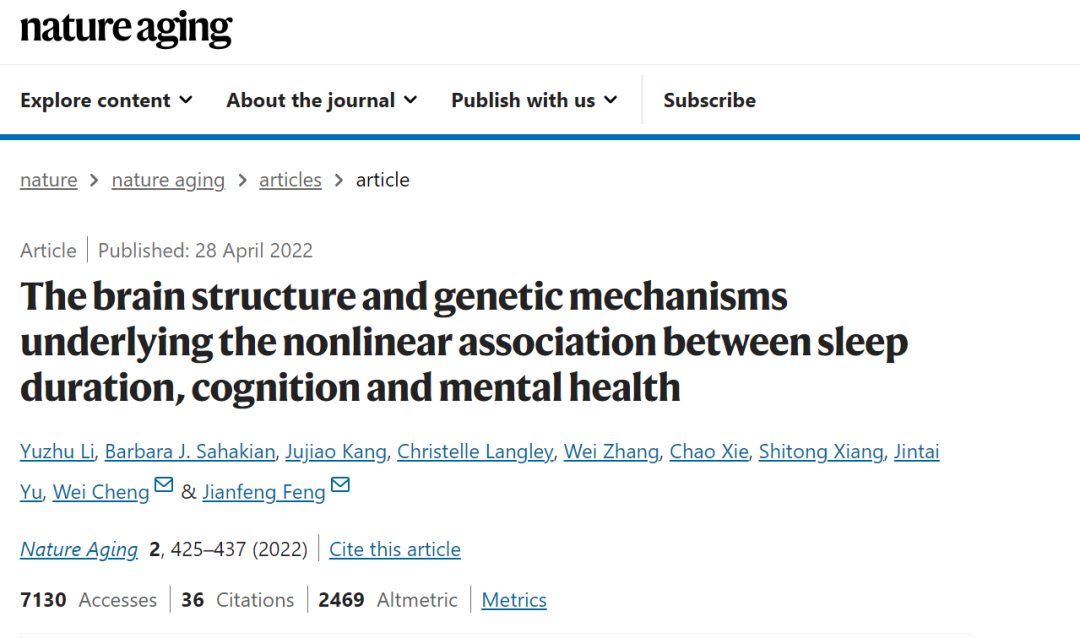Image resolution: width=1080 pixels, height=638 pixels.
Task: Navigate to nature aging breadcrumb
Action: point(168,180)
